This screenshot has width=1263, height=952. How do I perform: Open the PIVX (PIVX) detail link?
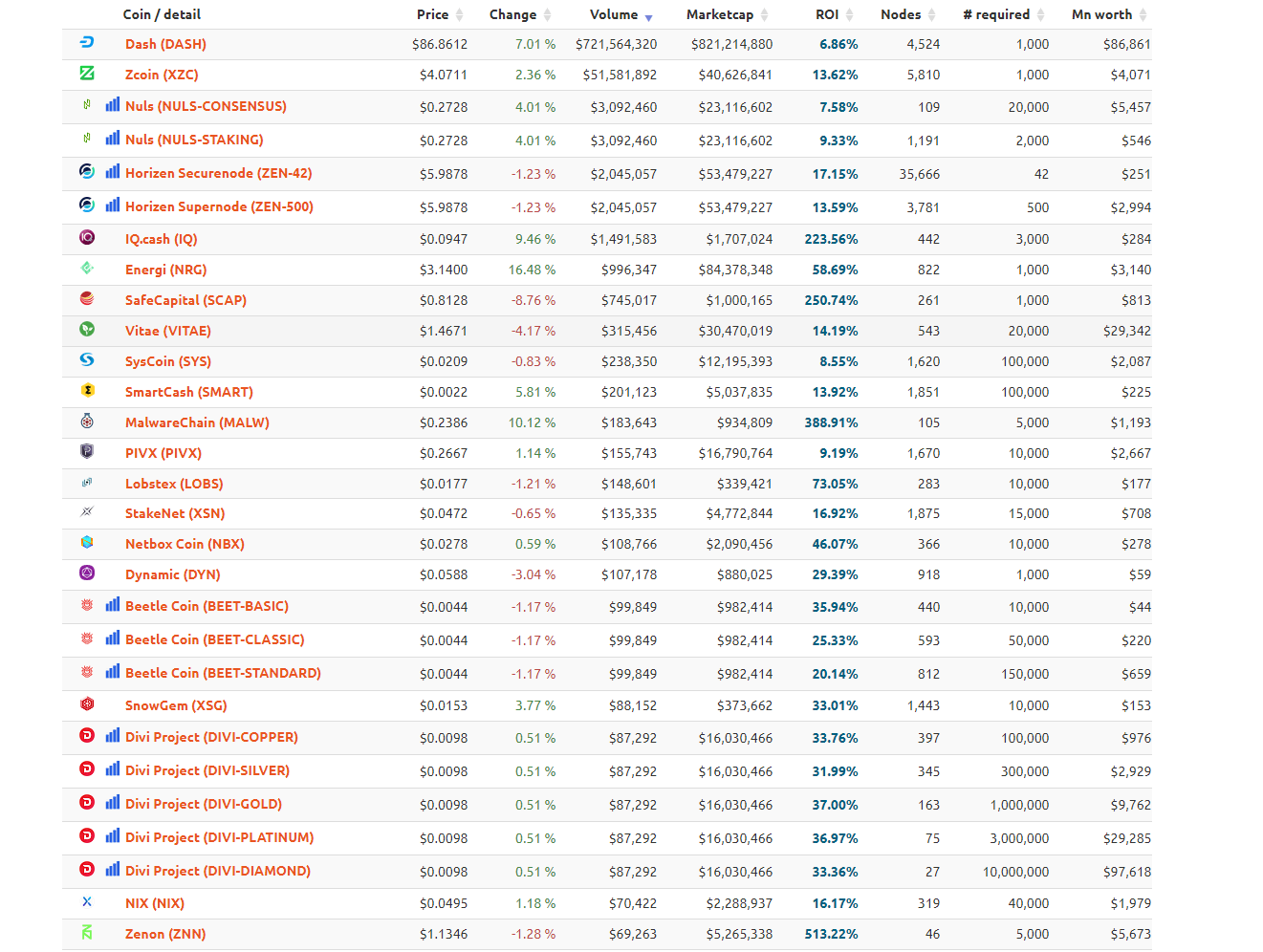pos(163,453)
